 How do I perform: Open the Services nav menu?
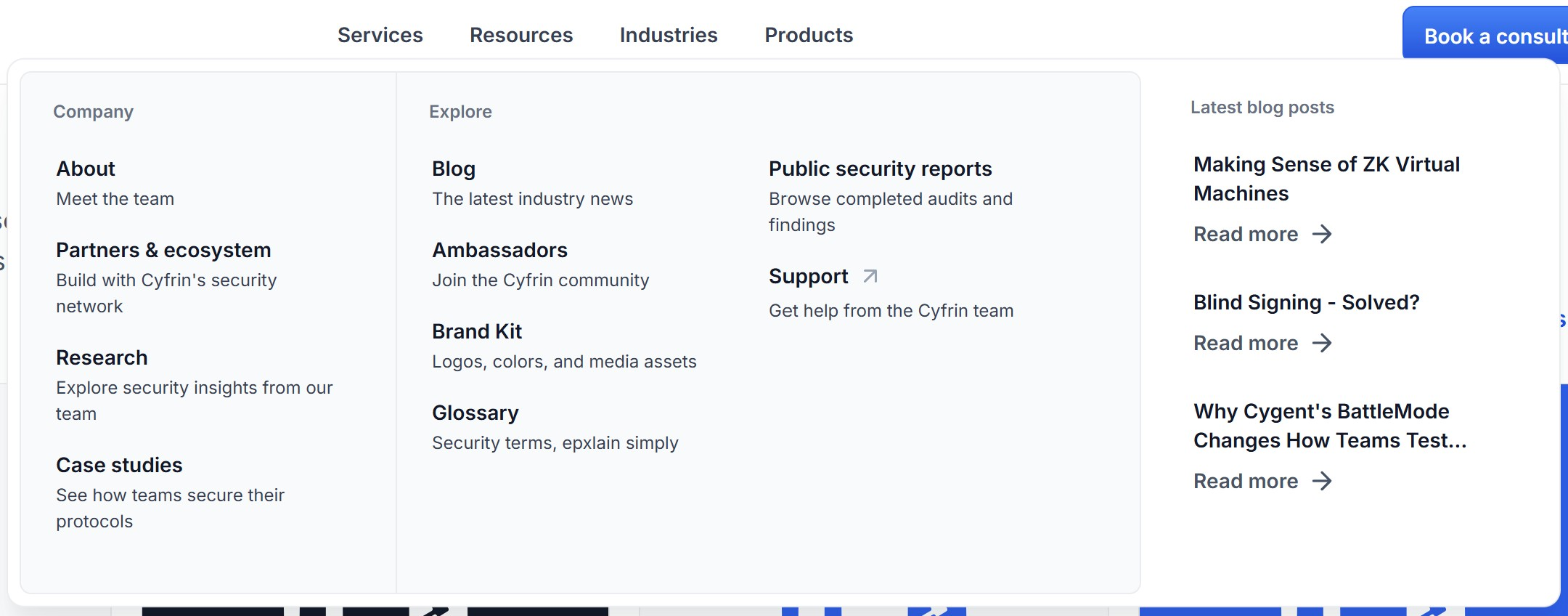380,35
